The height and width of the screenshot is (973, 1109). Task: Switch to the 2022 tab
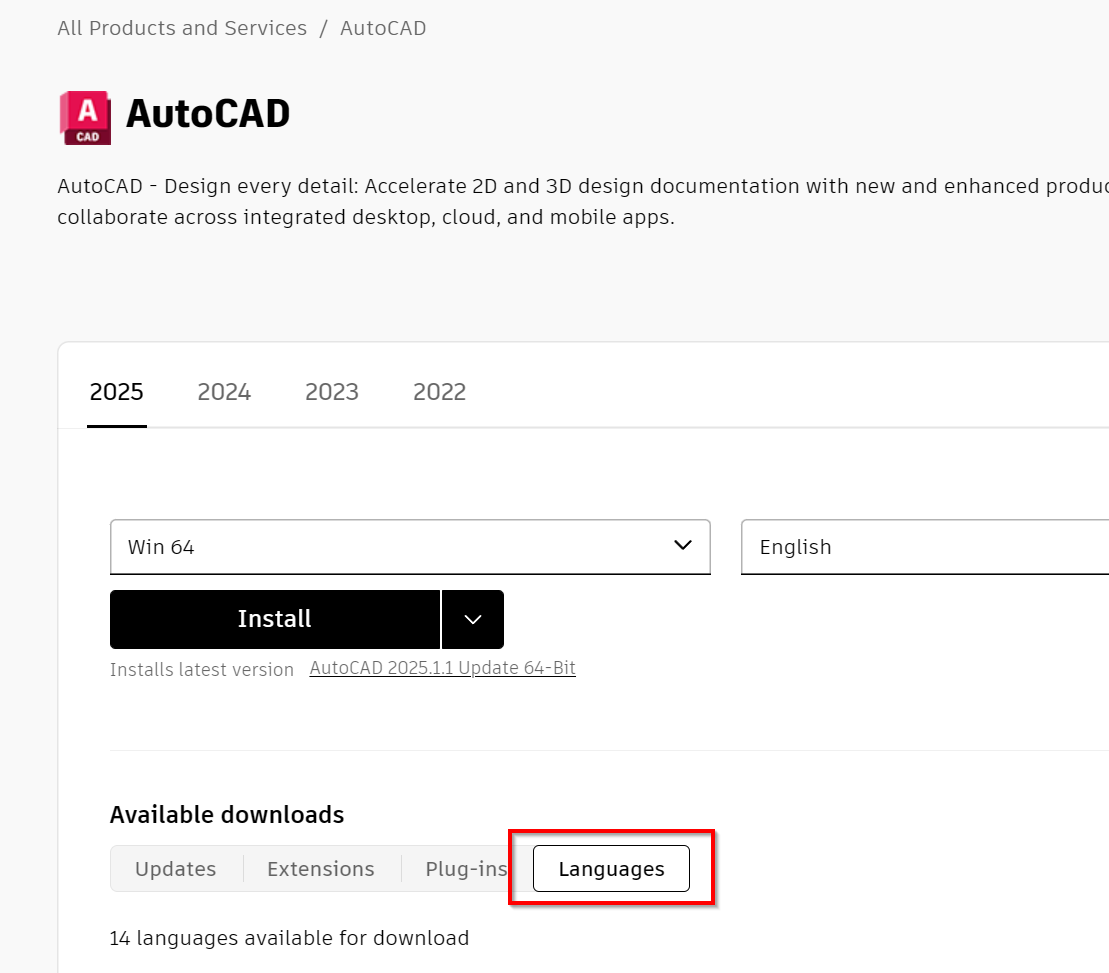pos(439,392)
